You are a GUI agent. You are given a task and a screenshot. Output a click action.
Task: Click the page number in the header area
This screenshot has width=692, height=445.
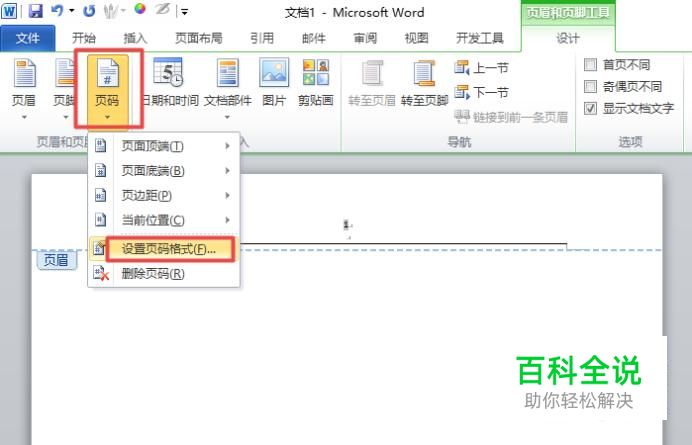[346, 225]
